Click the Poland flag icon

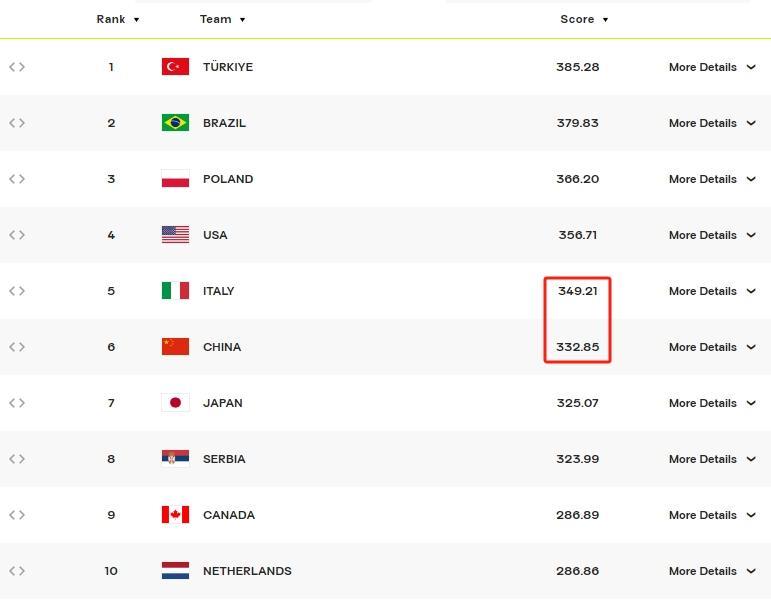(x=175, y=179)
